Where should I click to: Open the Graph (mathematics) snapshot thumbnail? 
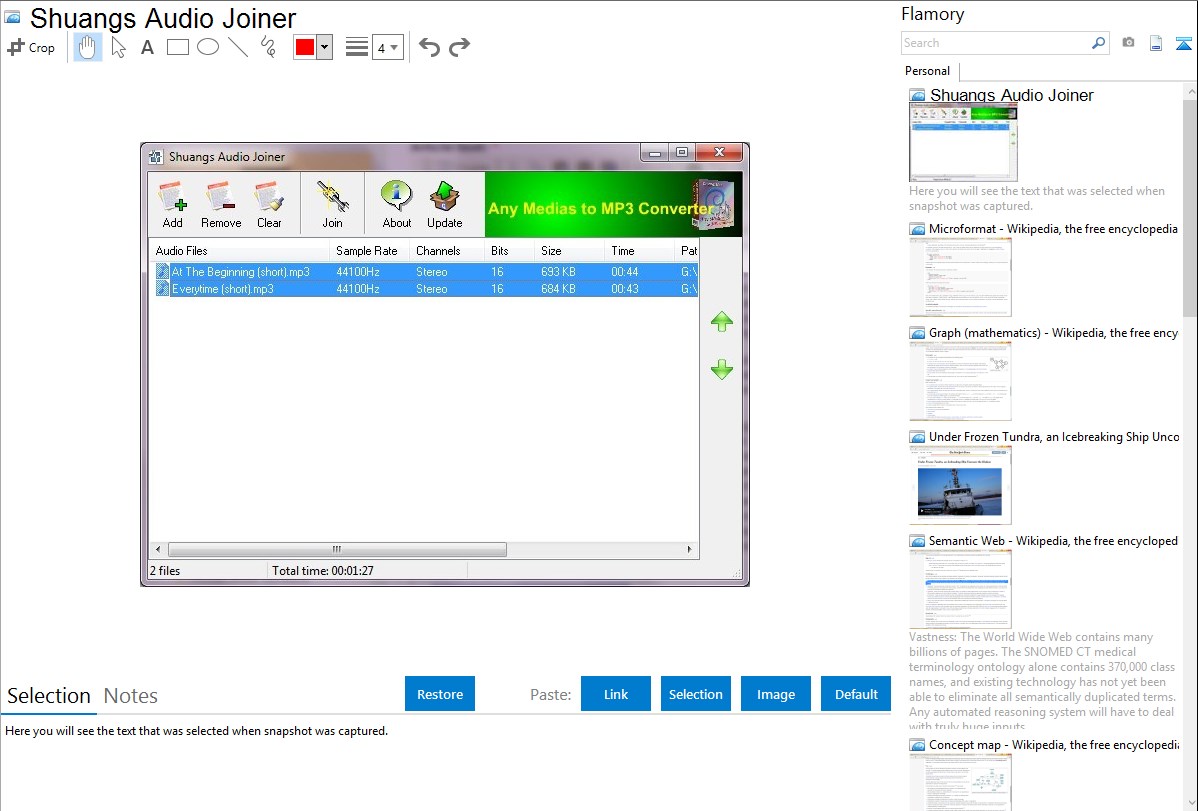point(960,381)
